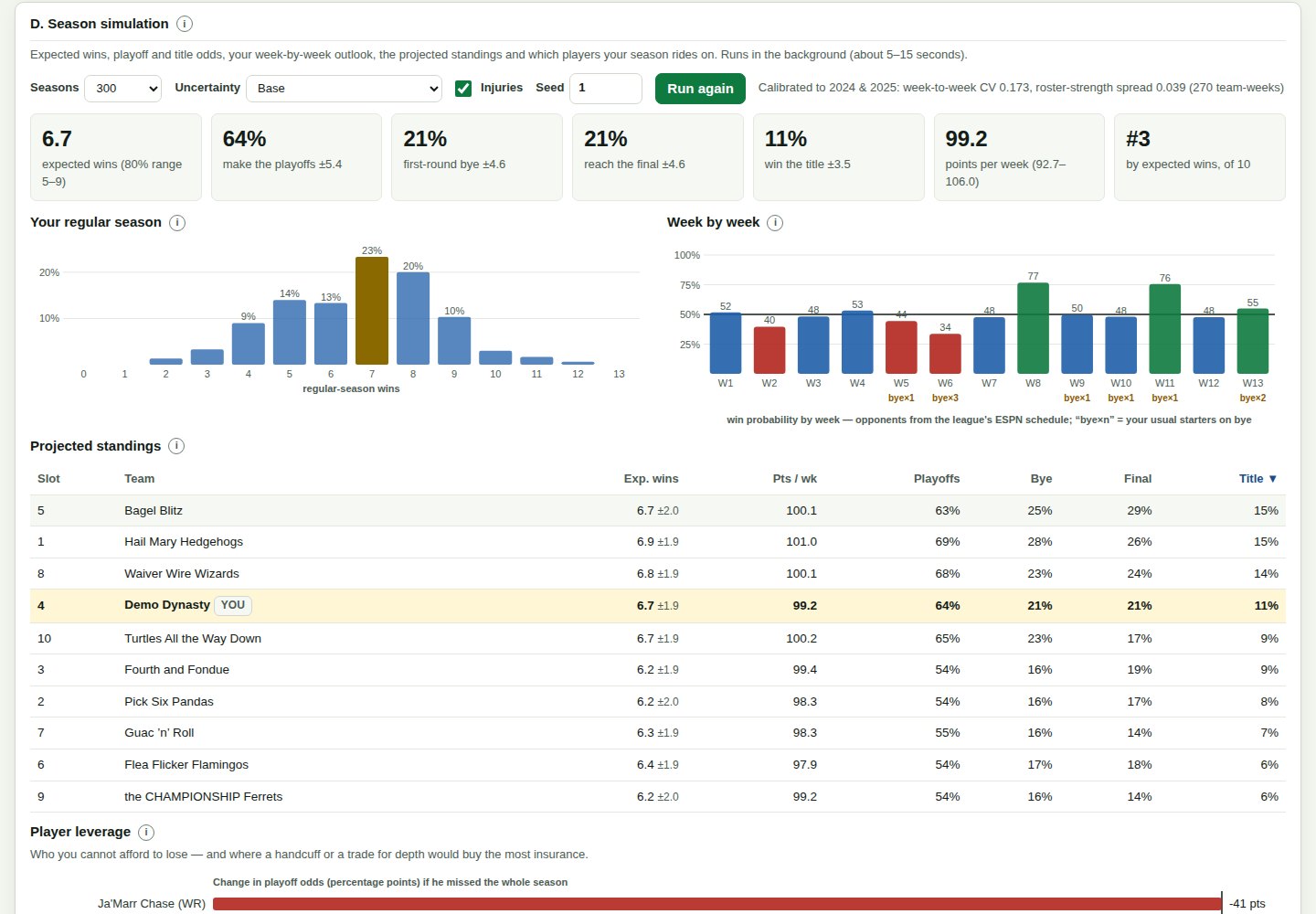Toggle the Injuries checkbox
This screenshot has height=914, width=1316.
click(x=463, y=89)
